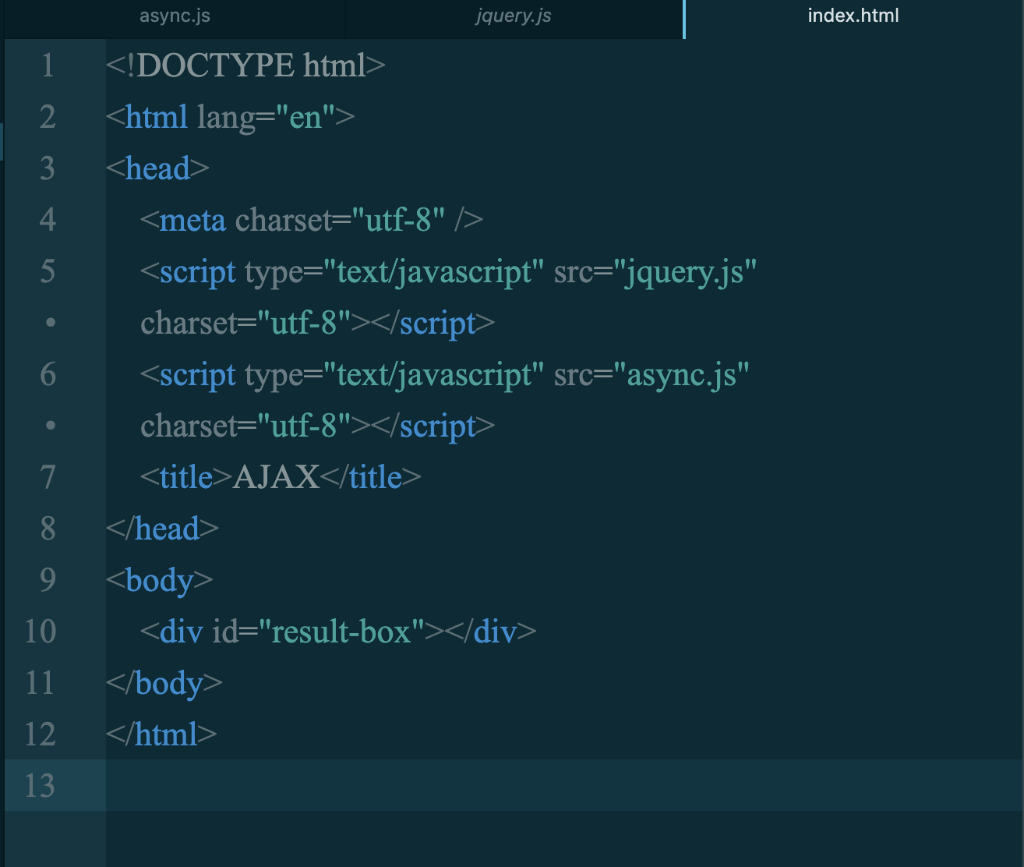Click line number 11 in gutter
Screen dimensions: 1024x867
pos(40,684)
